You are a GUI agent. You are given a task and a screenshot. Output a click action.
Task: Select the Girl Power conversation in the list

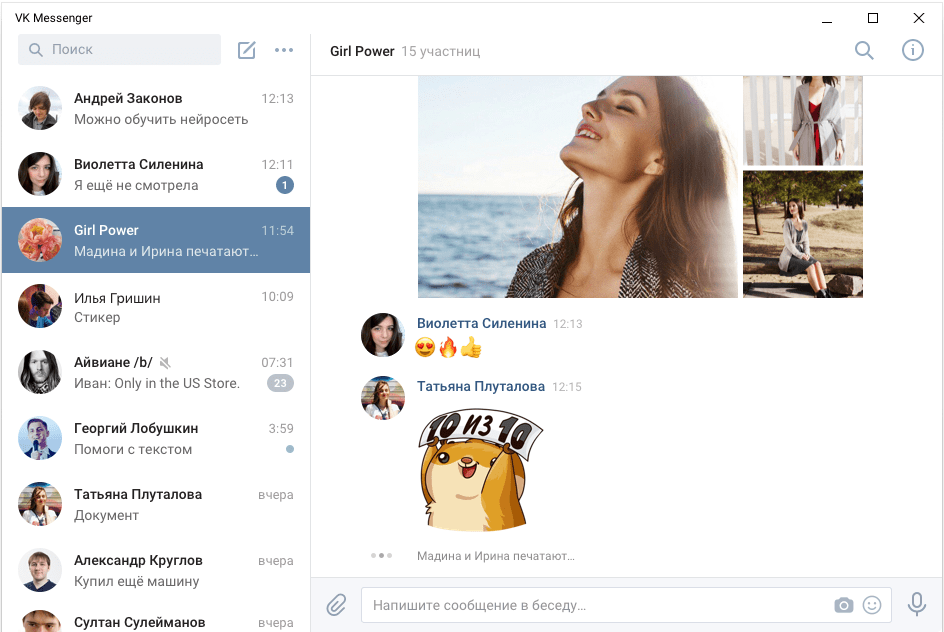click(156, 240)
